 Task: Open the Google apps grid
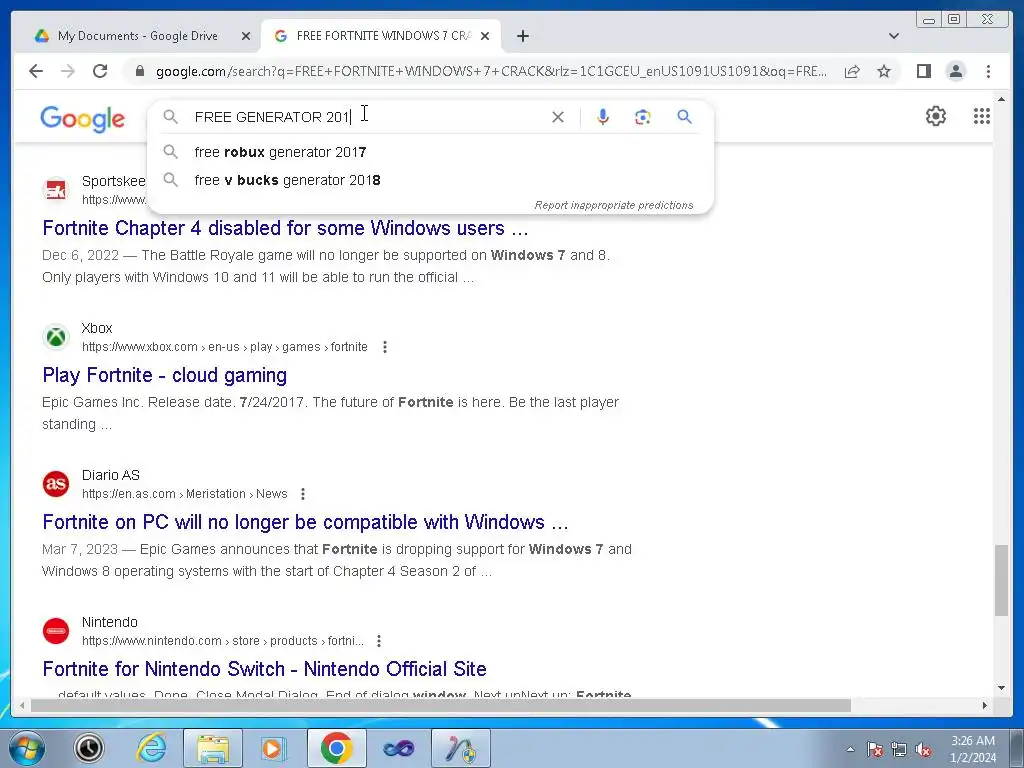point(982,116)
